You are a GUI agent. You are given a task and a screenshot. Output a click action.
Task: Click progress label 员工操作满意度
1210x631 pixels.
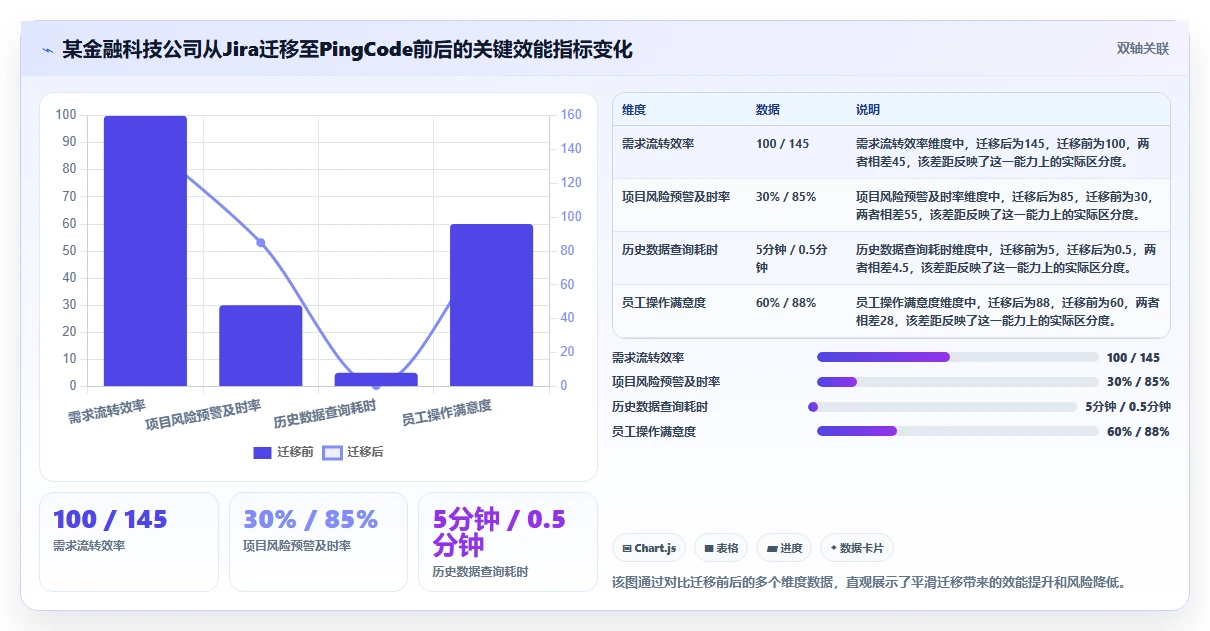pos(654,431)
